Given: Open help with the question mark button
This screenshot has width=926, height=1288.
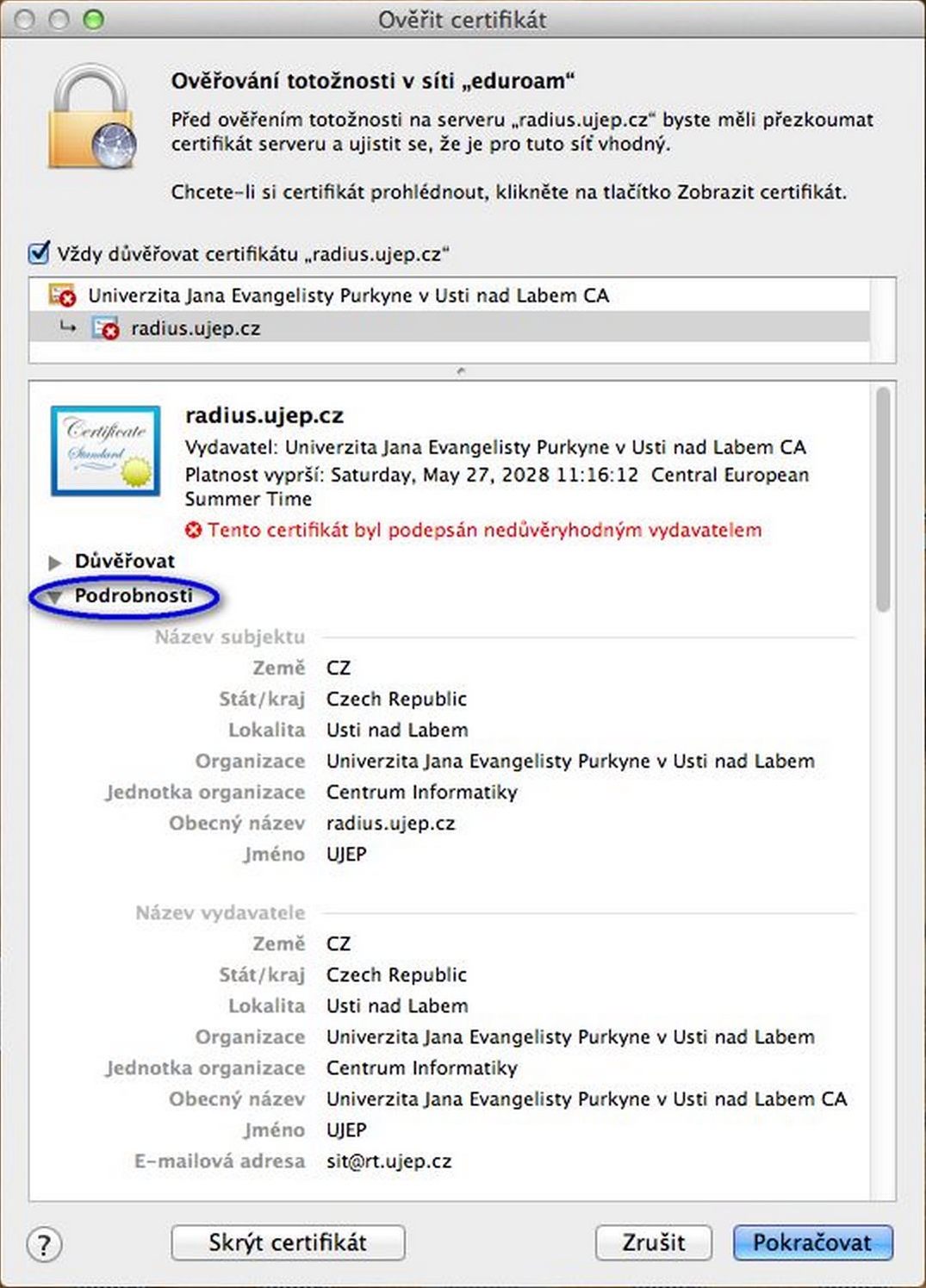Looking at the screenshot, I should coord(44,1243).
